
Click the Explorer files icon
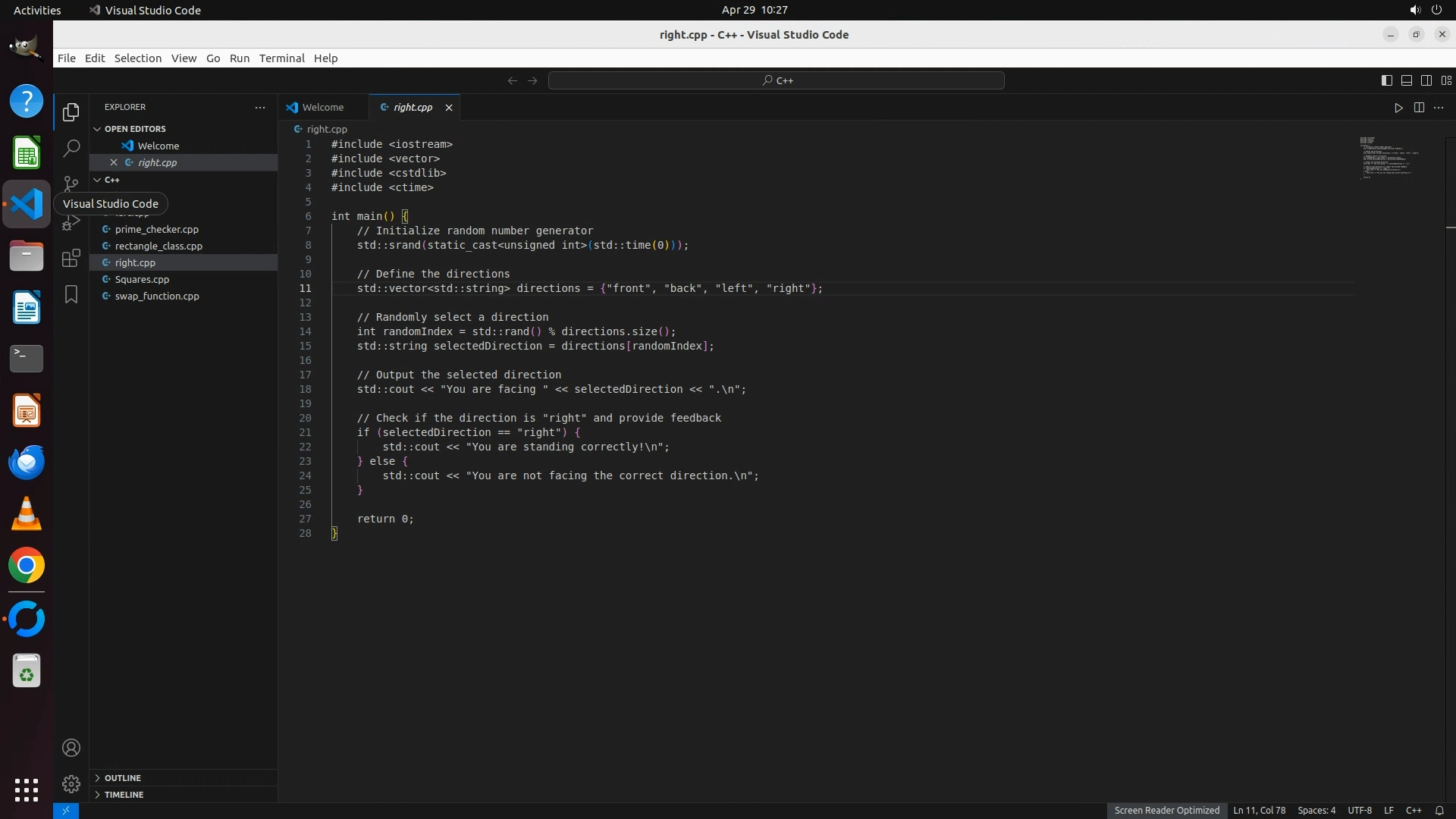pos(71,112)
